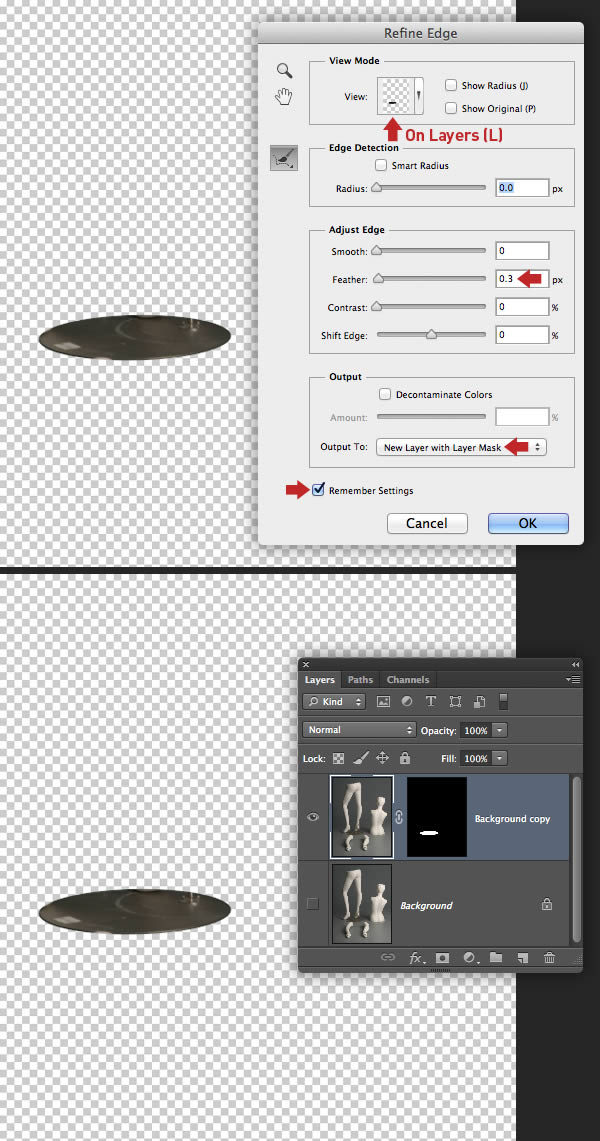This screenshot has width=600, height=1141.
Task: Click the Link Layers icon
Action: click(388, 958)
